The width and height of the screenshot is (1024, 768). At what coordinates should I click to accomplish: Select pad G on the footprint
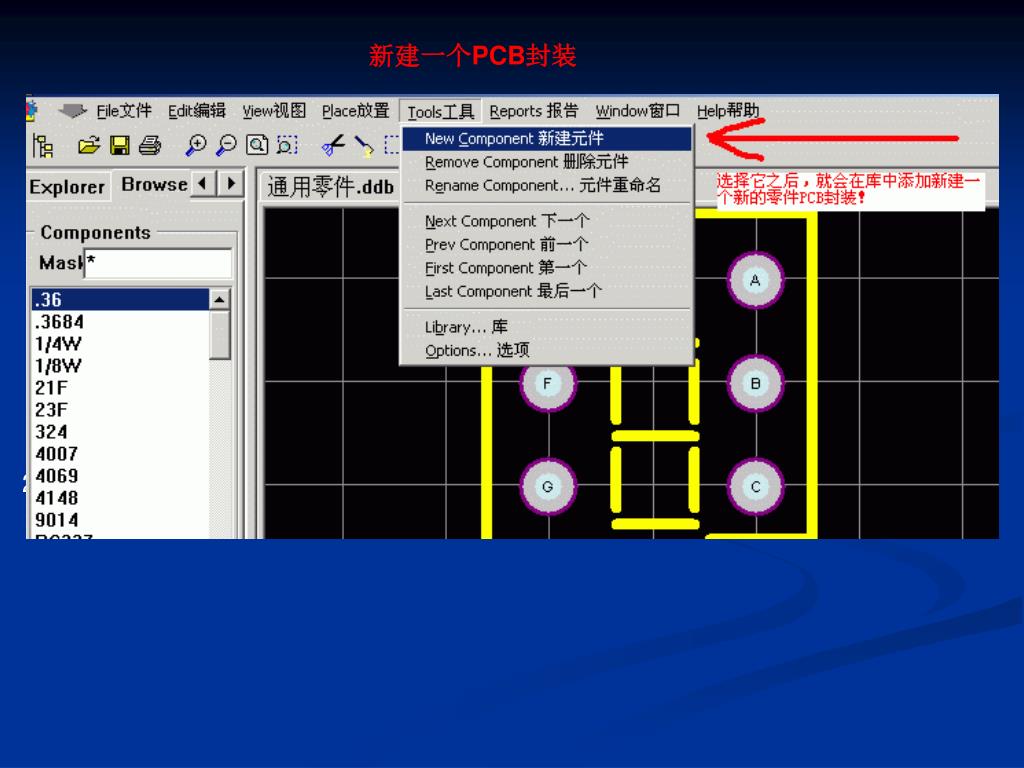548,487
